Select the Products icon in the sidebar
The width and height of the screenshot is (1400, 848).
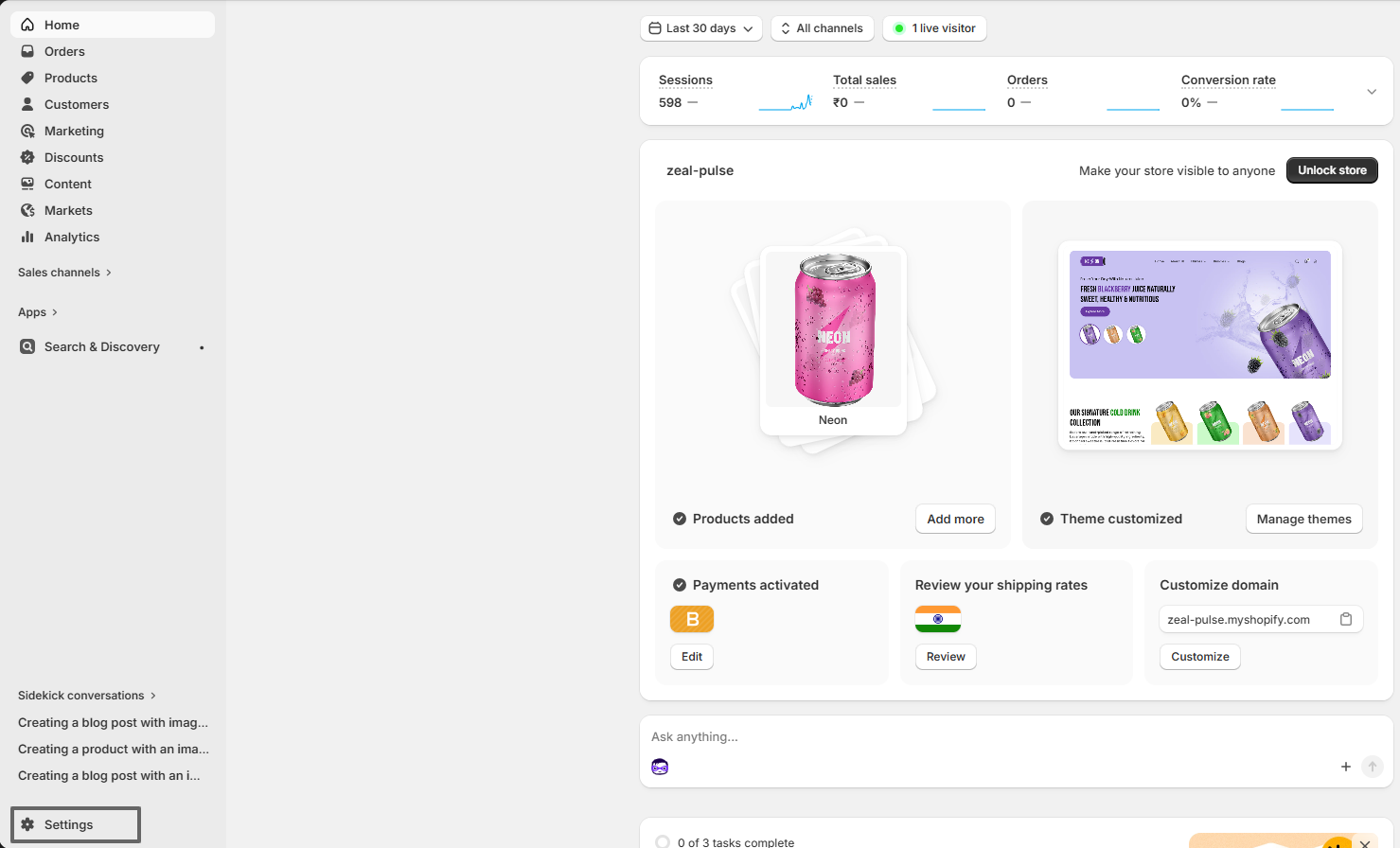tap(27, 78)
